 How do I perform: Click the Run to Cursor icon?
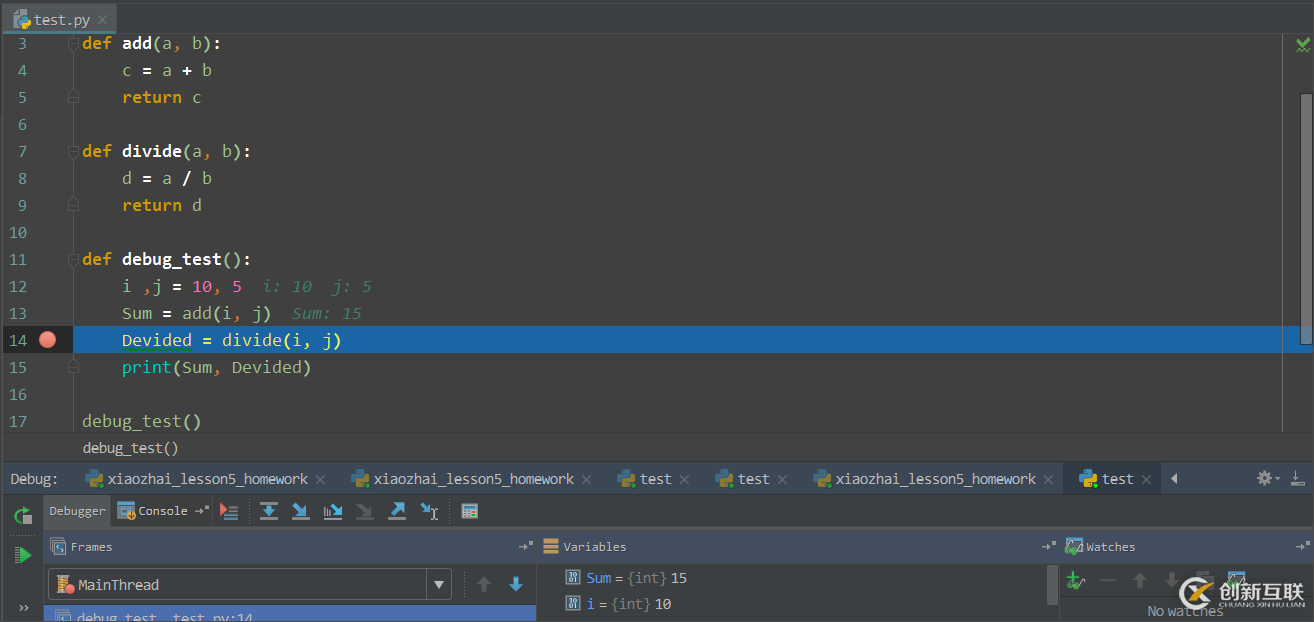point(429,511)
